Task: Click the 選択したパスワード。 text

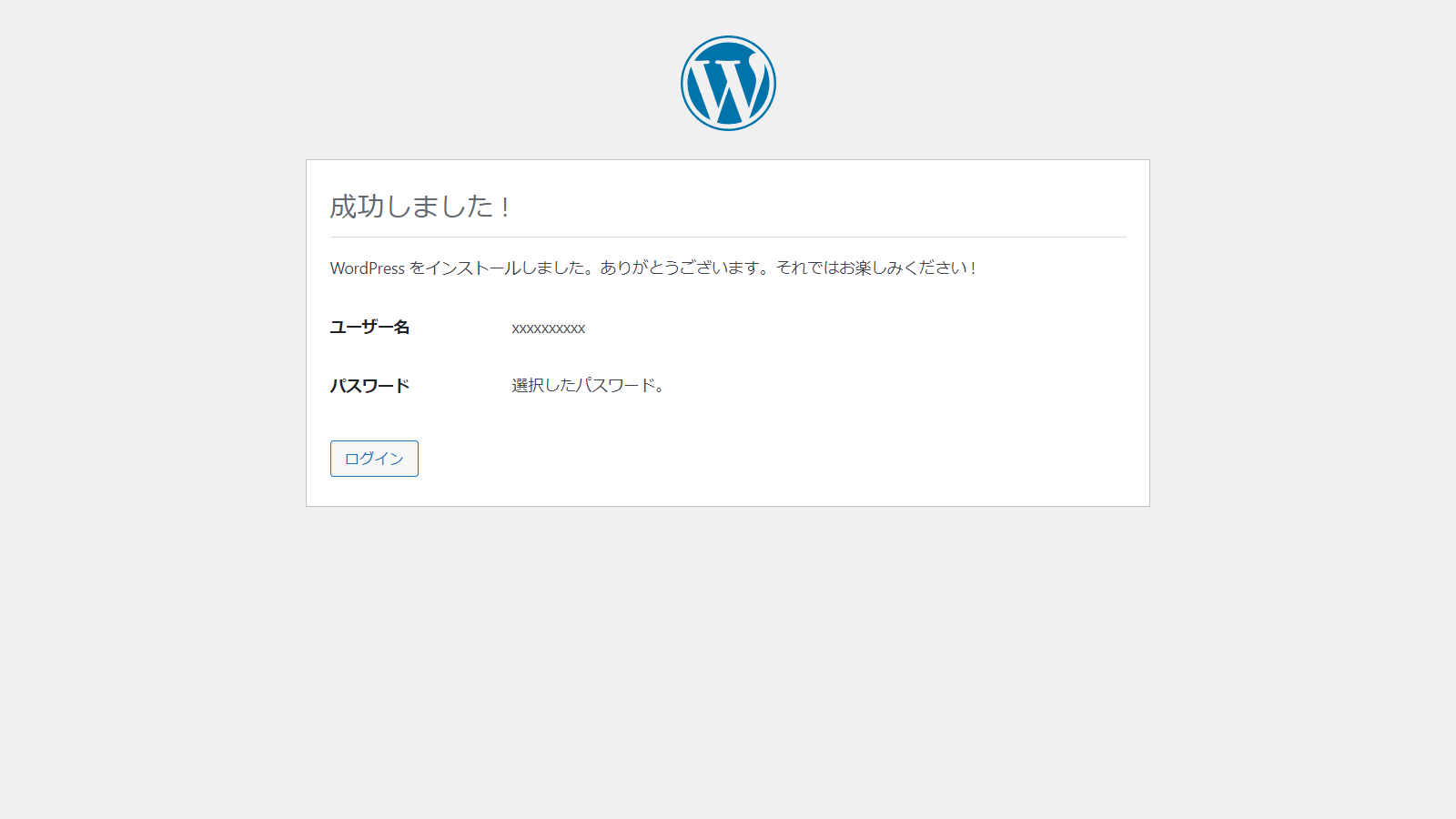Action: [x=587, y=386]
